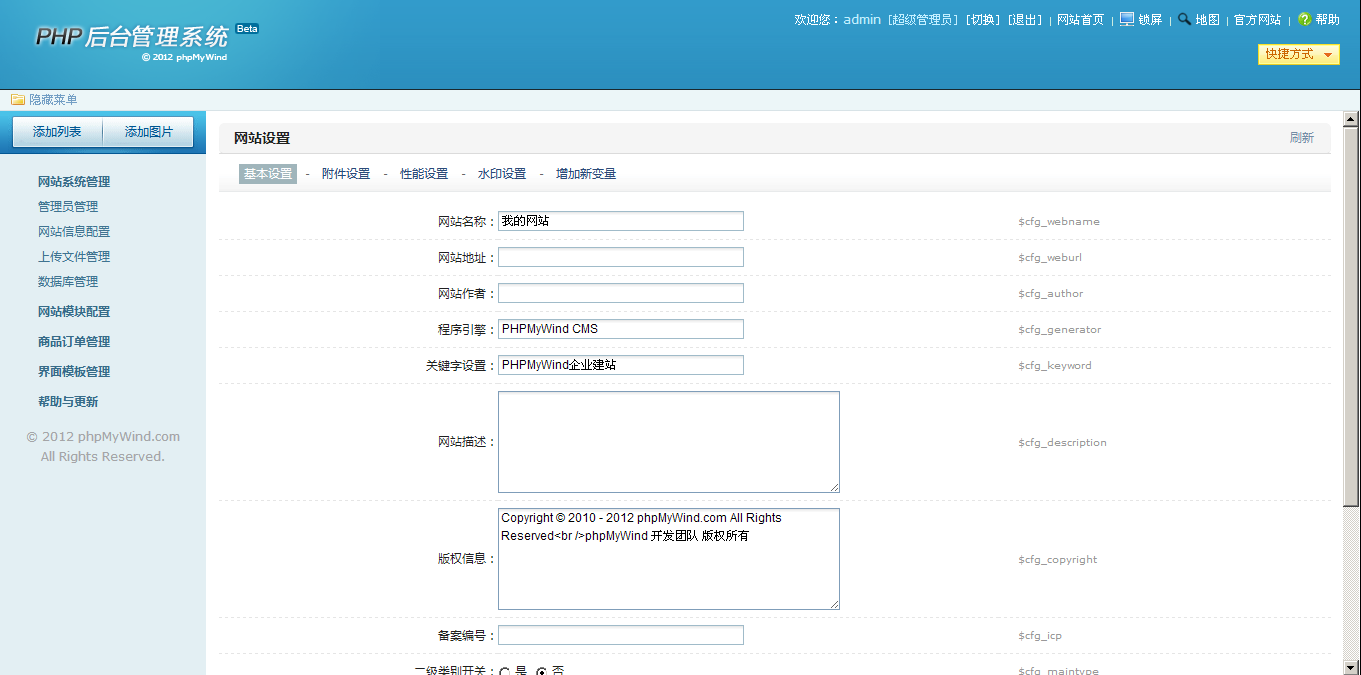Click the scrollbar up arrow
The image size is (1361, 675).
[1350, 119]
